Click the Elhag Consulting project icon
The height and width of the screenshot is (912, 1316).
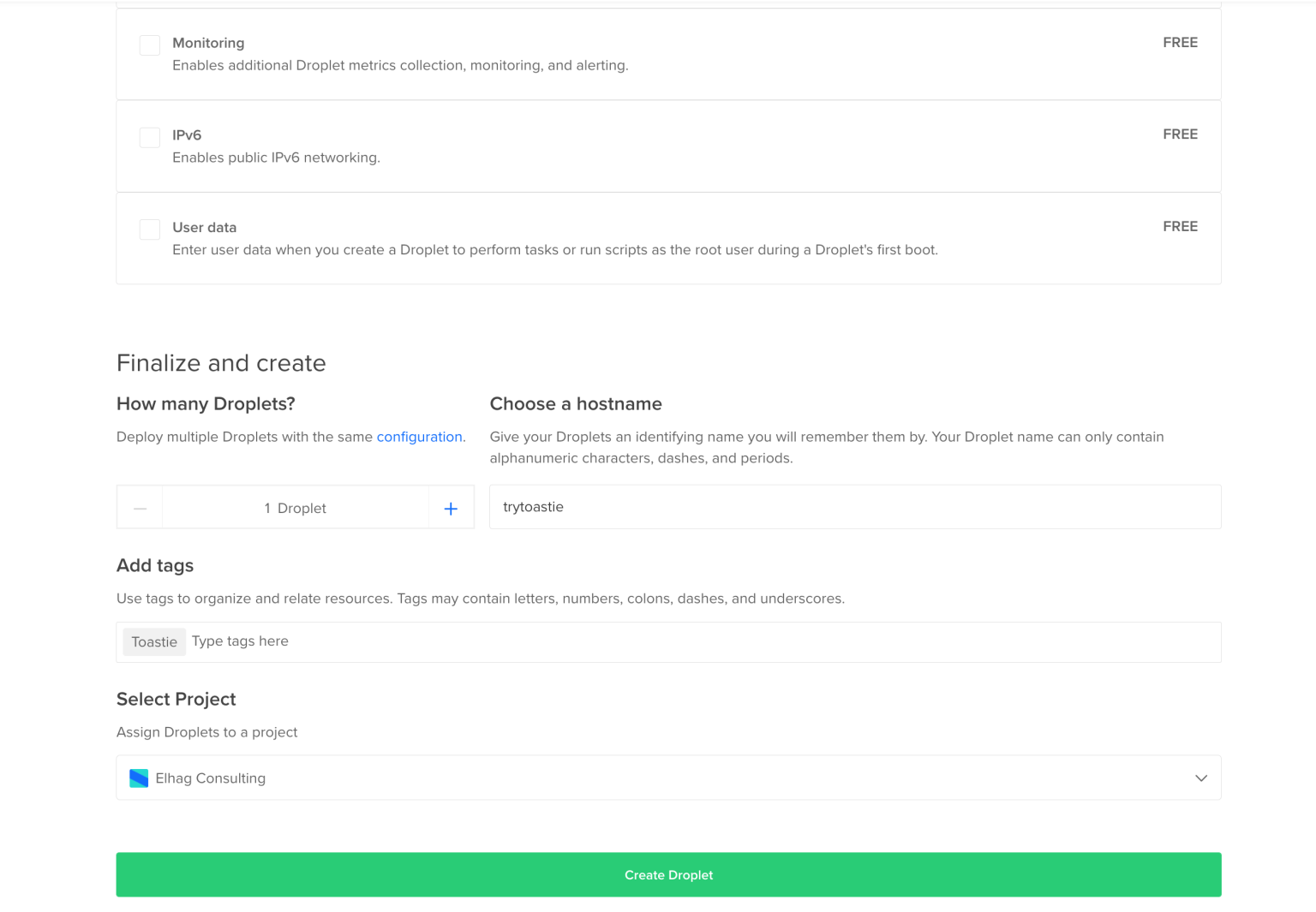(139, 778)
